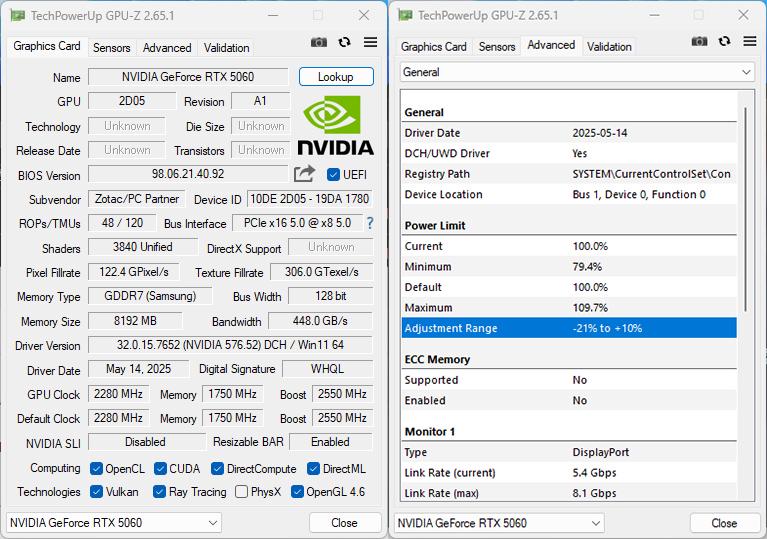
Task: Toggle the Vulkan checkbox
Action: [x=96, y=492]
